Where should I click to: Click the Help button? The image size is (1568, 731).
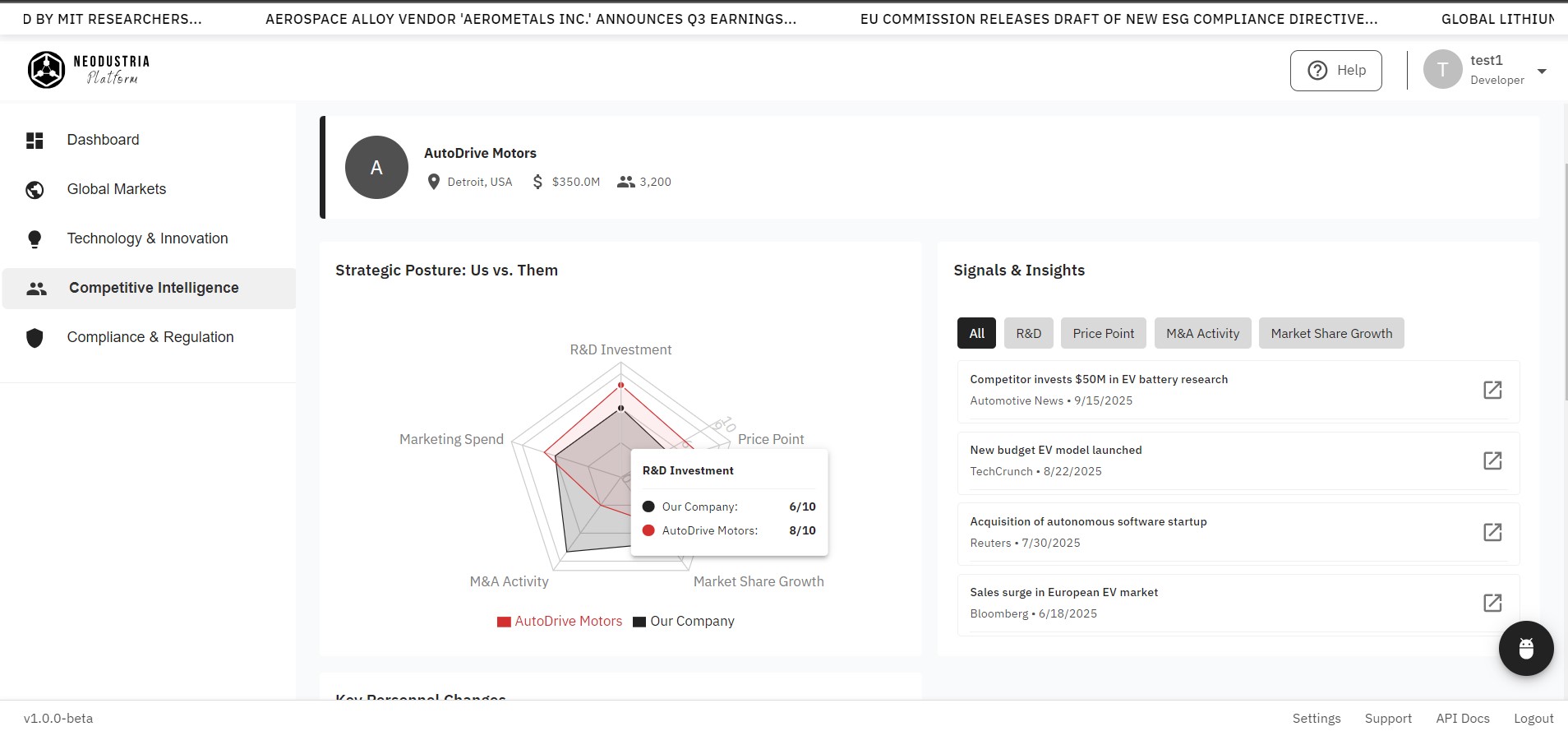[1335, 71]
